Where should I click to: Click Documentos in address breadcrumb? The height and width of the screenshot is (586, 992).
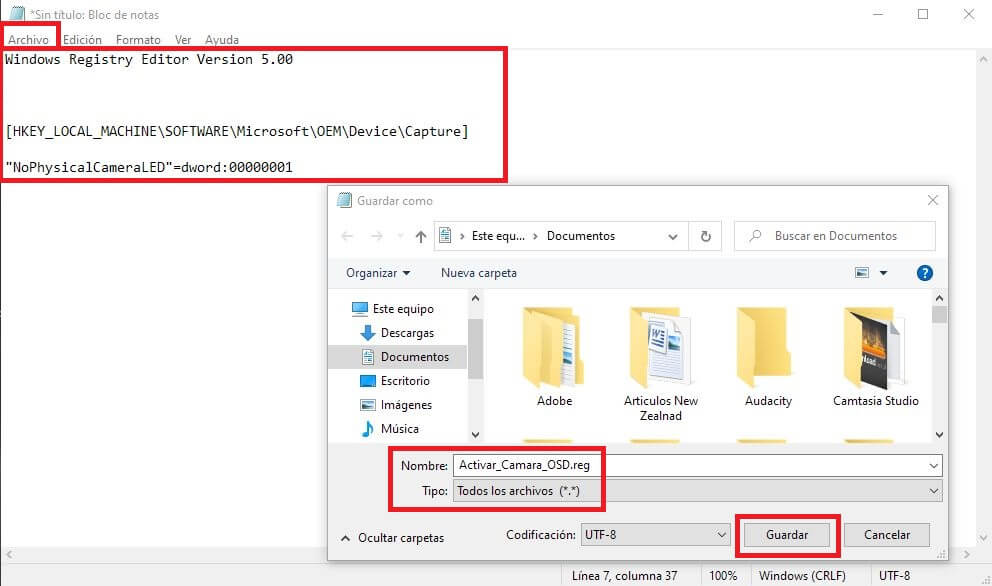581,236
